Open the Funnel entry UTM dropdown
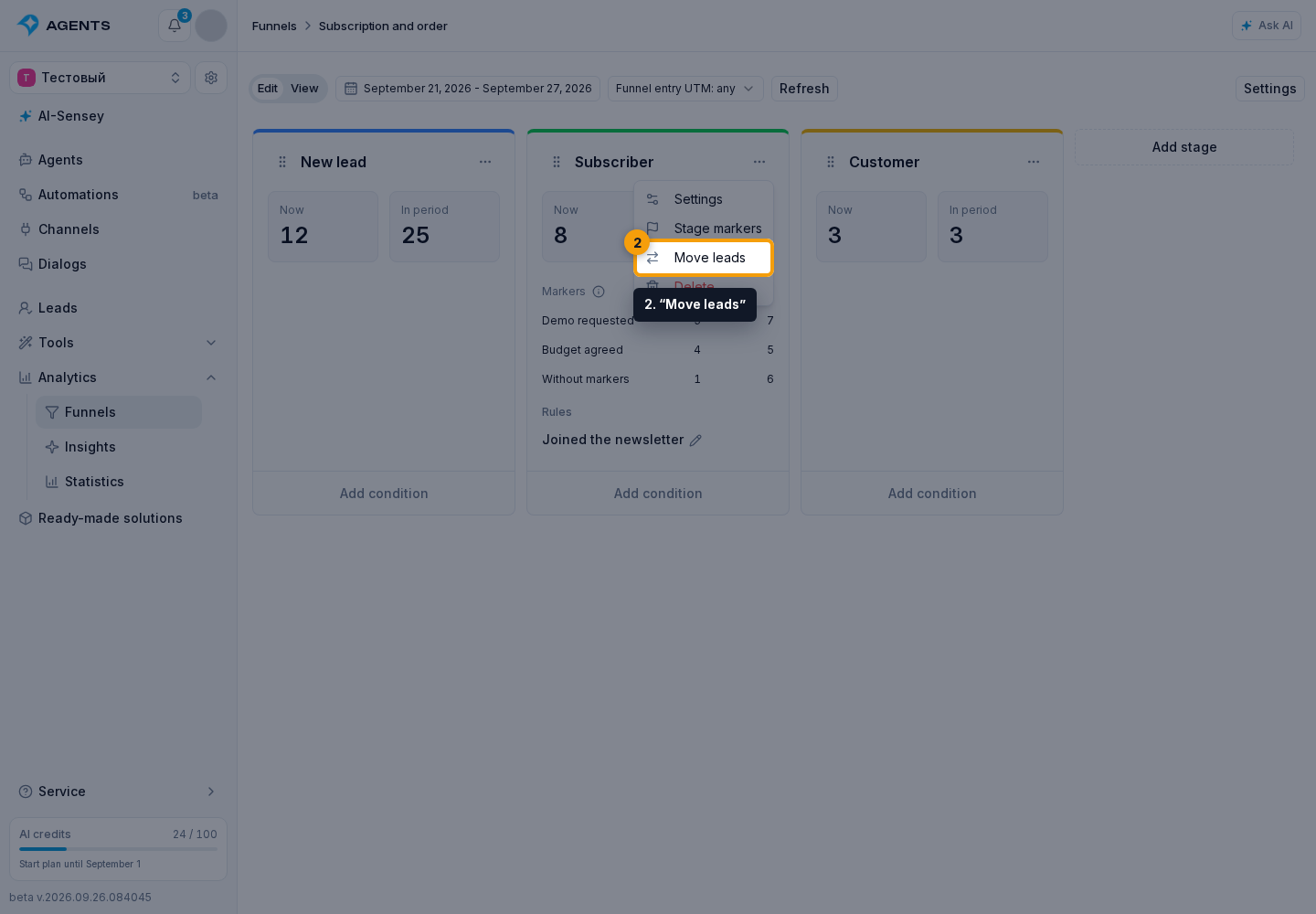The image size is (1316, 914). pyautogui.click(x=685, y=89)
